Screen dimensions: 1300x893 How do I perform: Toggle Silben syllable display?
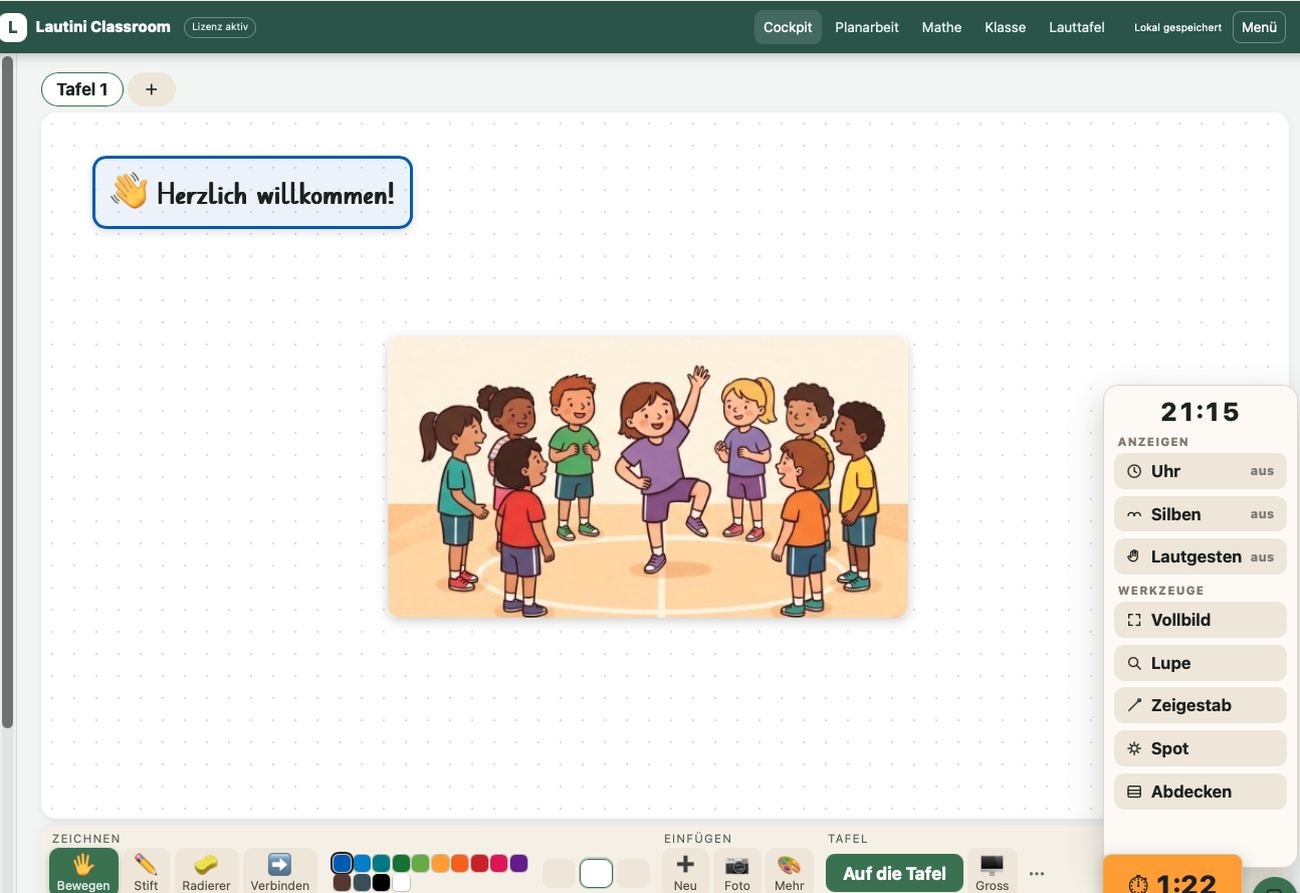tap(1200, 514)
